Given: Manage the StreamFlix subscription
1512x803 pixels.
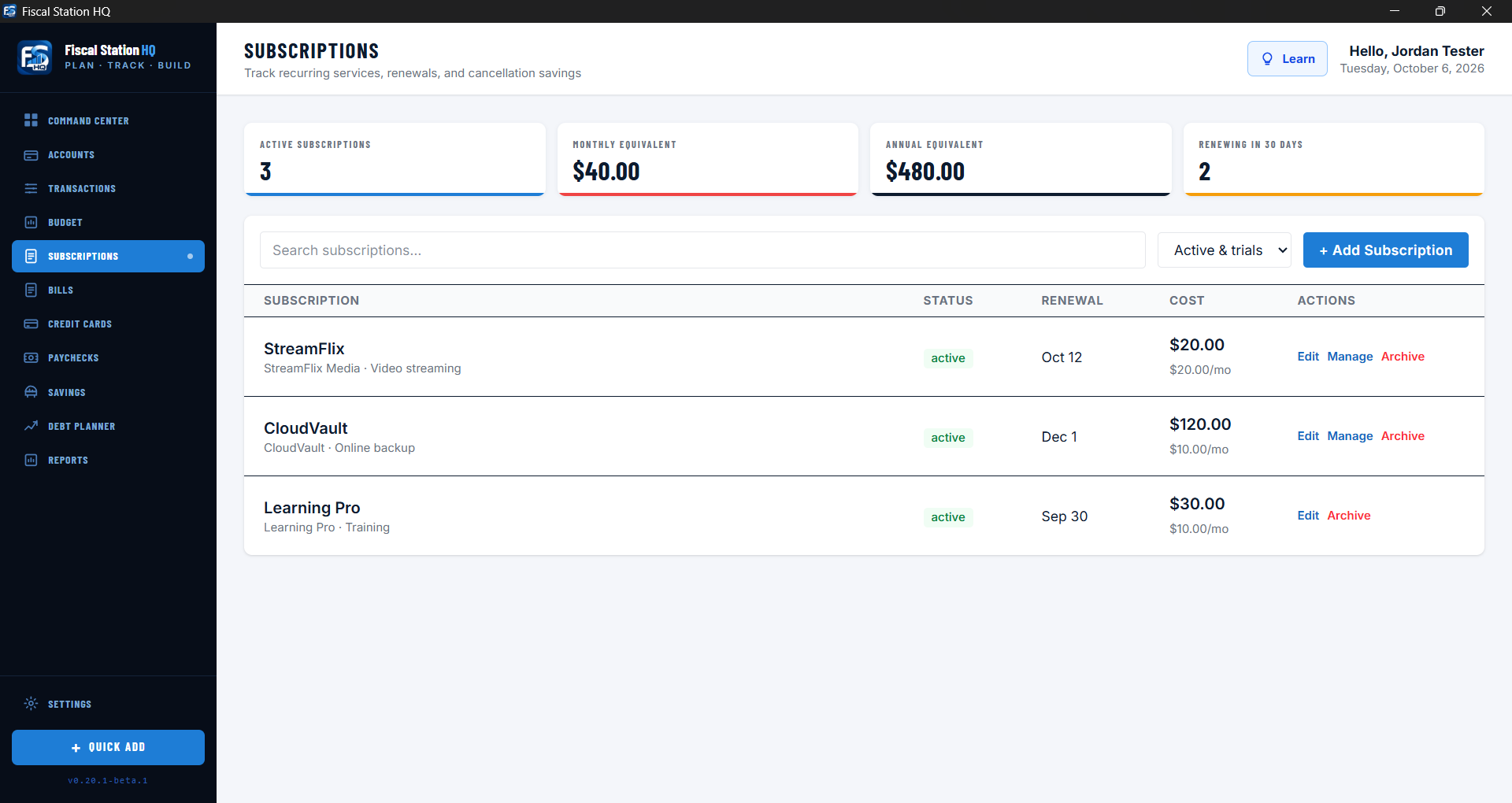Looking at the screenshot, I should pyautogui.click(x=1350, y=357).
